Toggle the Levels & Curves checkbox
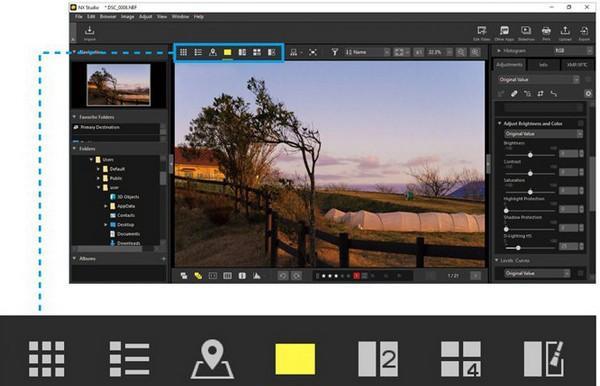 [581, 273]
